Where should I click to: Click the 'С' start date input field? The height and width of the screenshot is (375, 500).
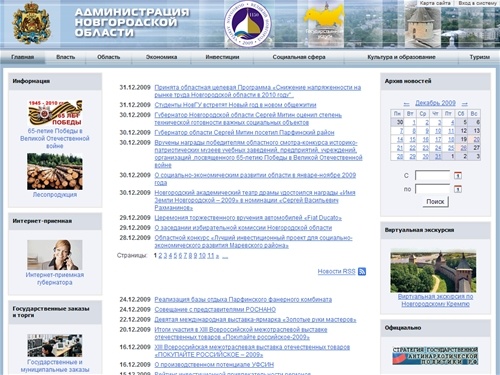coord(433,175)
